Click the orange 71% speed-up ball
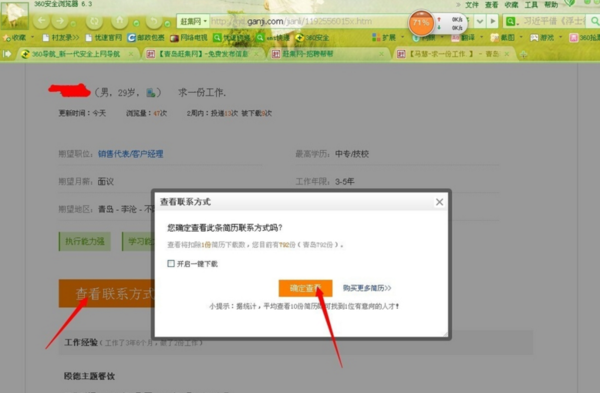 (421, 23)
